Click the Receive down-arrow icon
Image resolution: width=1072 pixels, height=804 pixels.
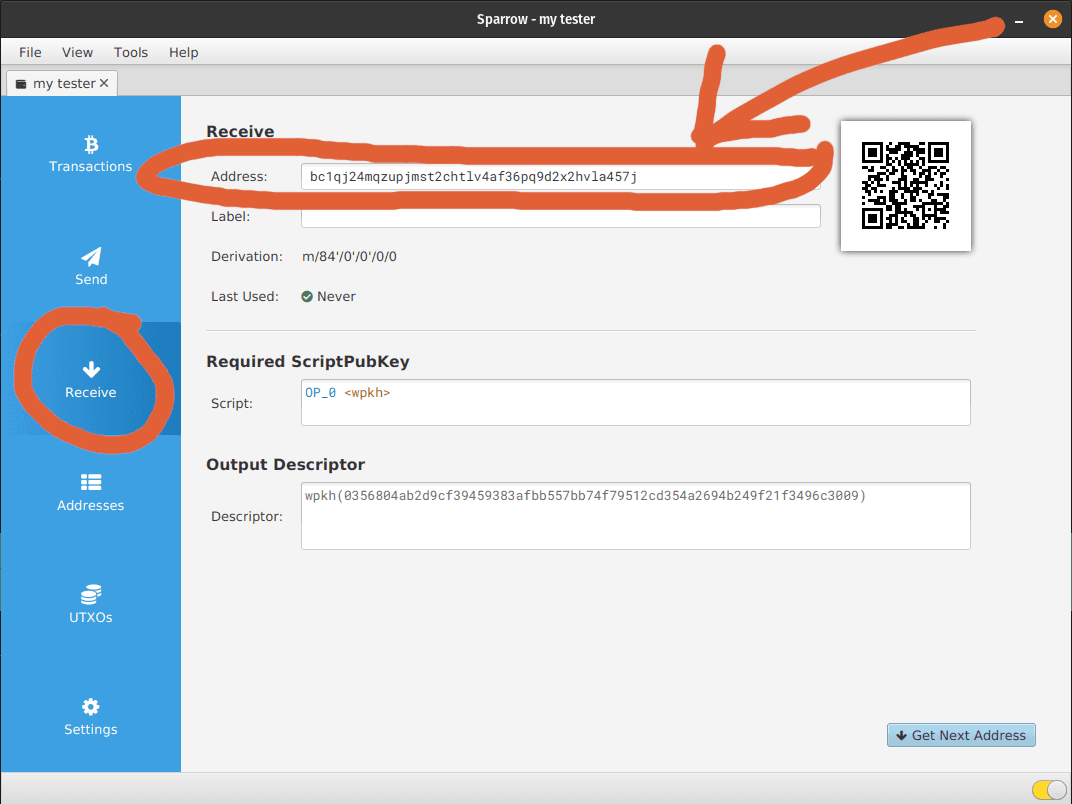pos(91,369)
